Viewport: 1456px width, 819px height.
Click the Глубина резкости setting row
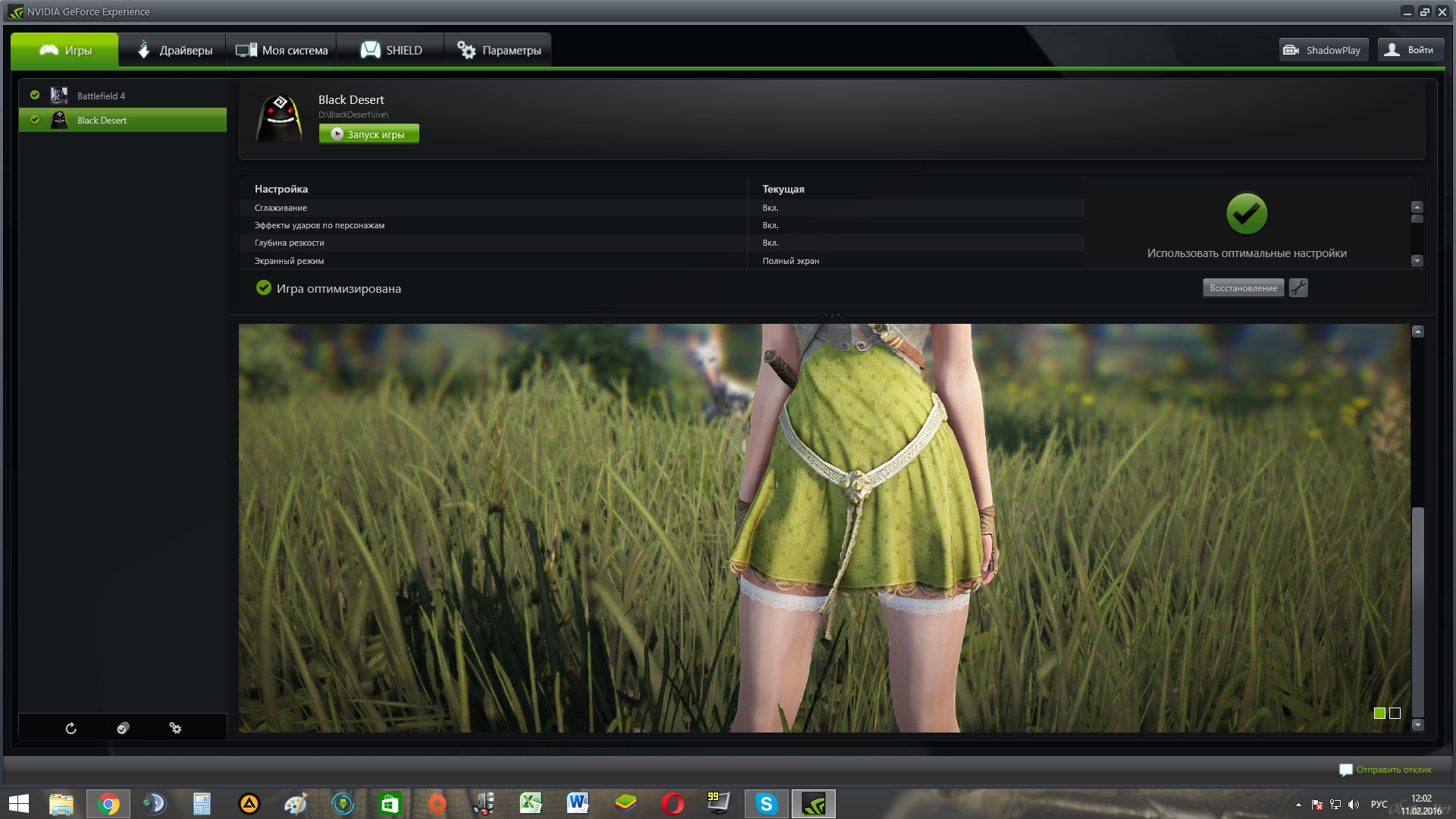[x=662, y=243]
